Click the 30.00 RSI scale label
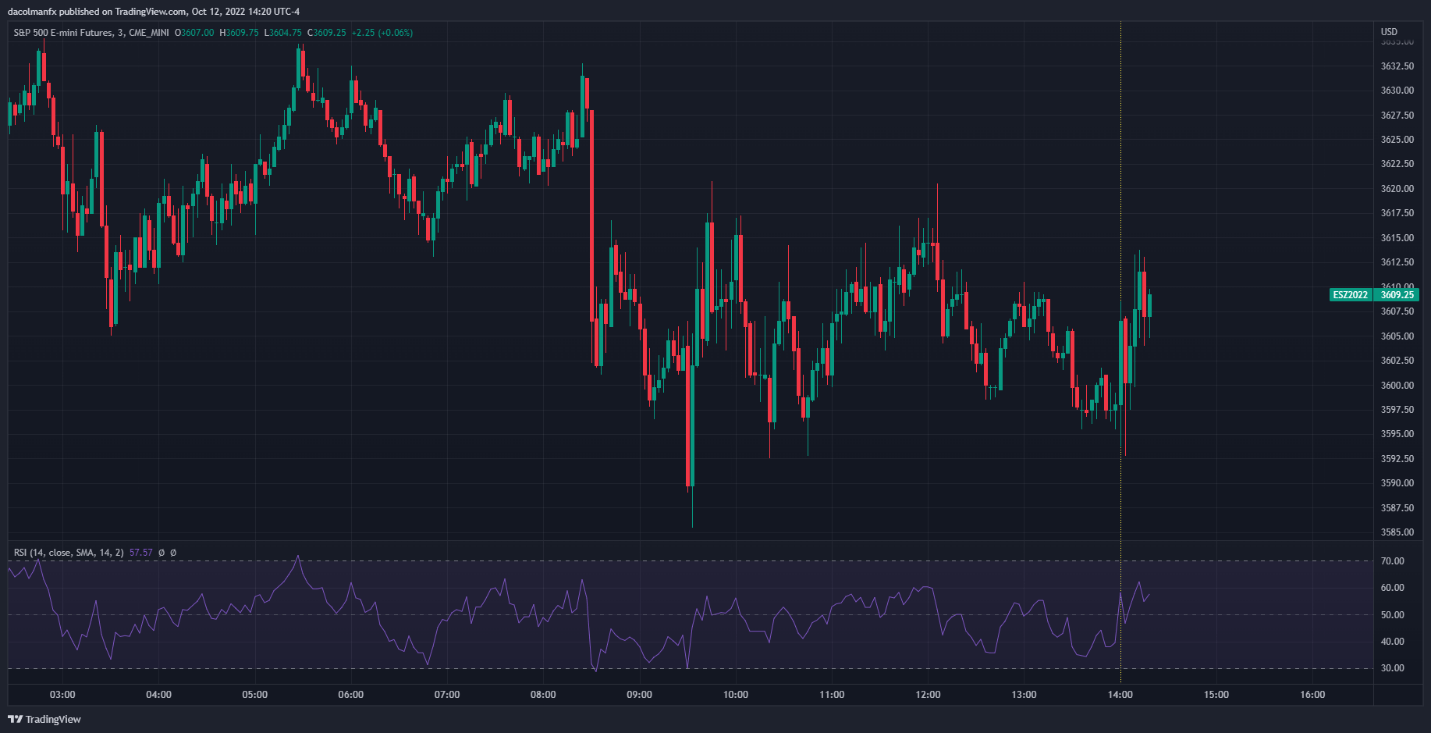The image size is (1431, 733). point(1392,668)
